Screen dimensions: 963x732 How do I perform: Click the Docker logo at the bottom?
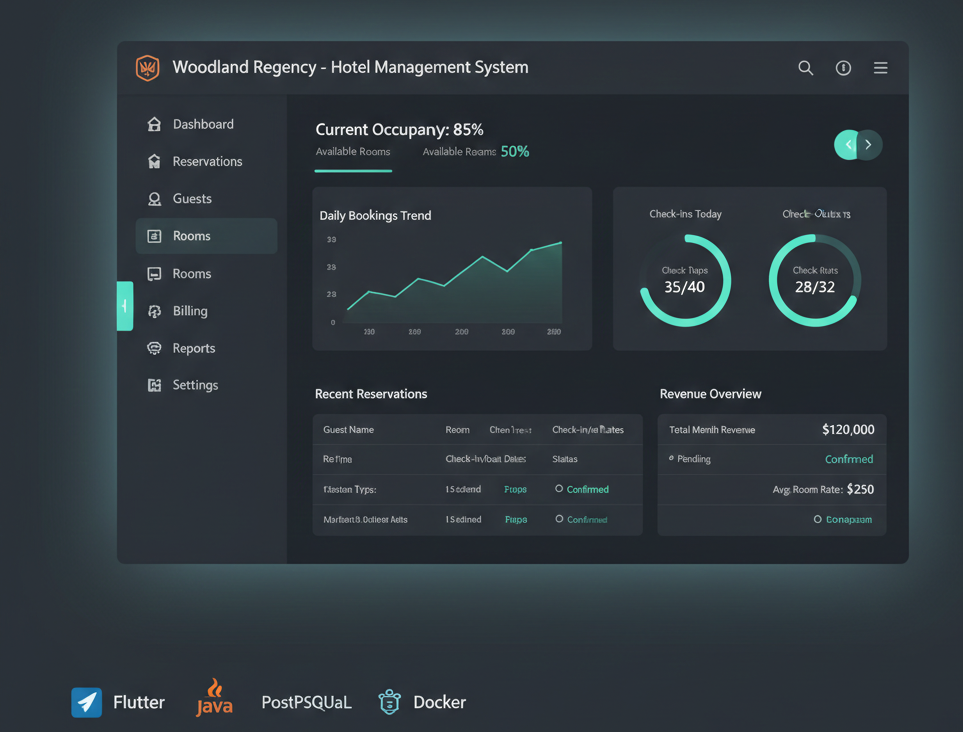(389, 702)
